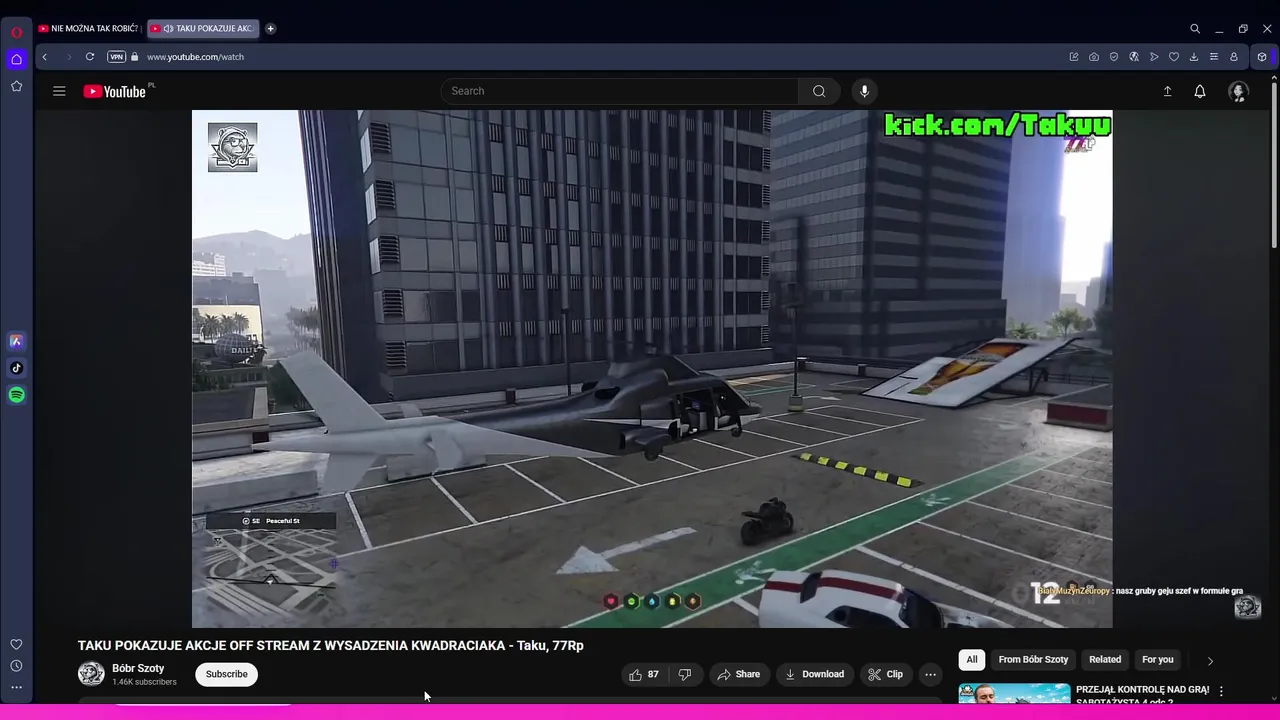Open a new tab with plus button
Viewport: 1280px width, 720px height.
point(270,29)
